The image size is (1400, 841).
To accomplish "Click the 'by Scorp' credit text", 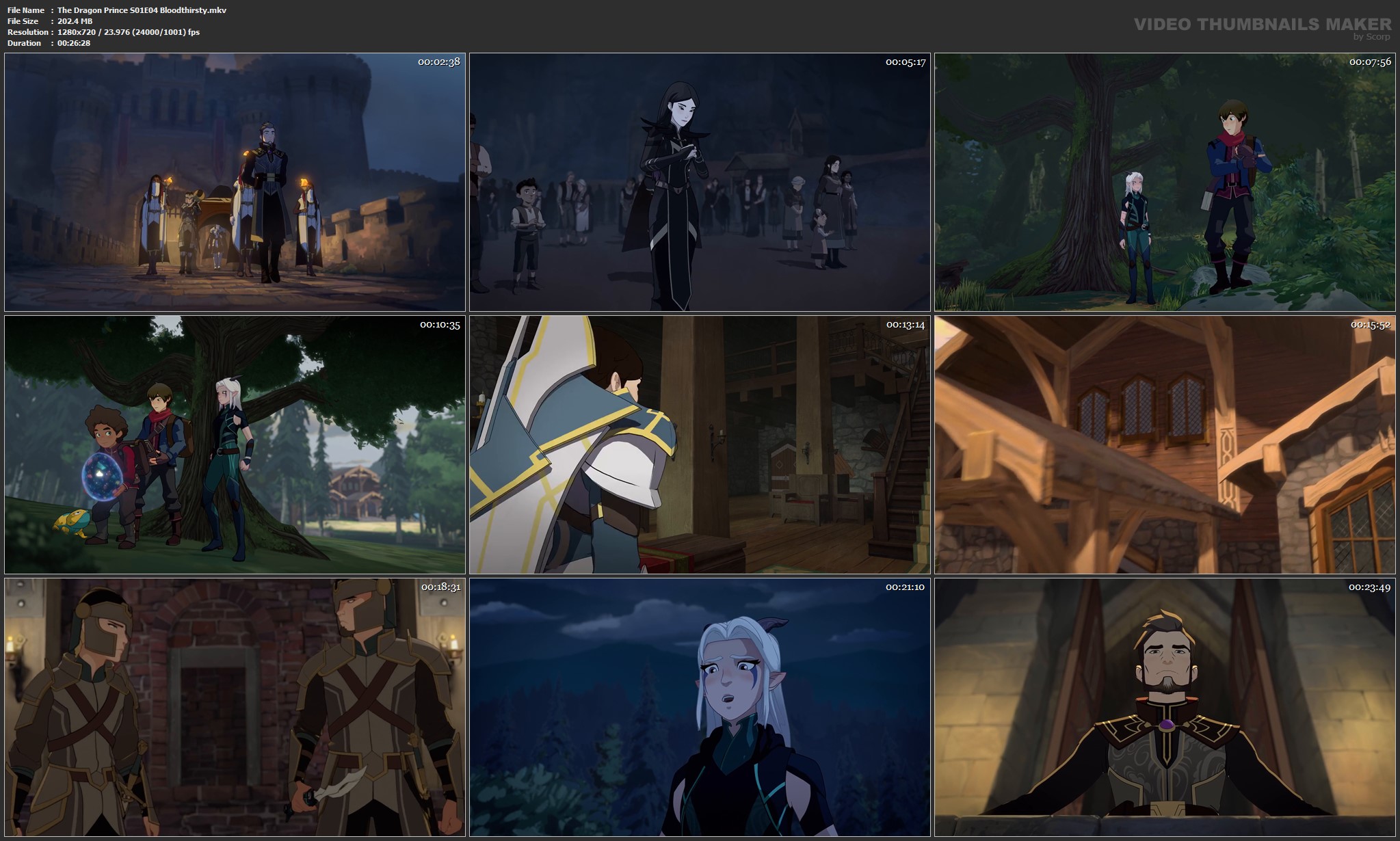I will (1371, 37).
